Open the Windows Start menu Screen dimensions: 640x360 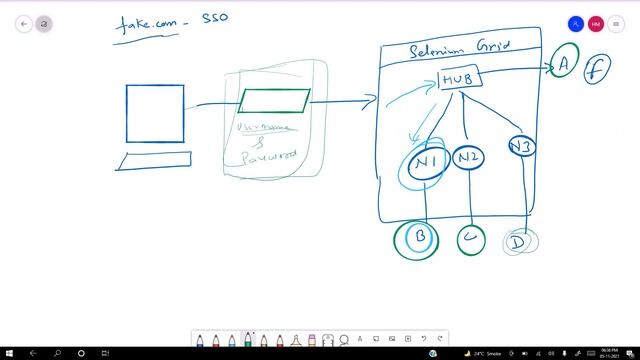point(9,353)
